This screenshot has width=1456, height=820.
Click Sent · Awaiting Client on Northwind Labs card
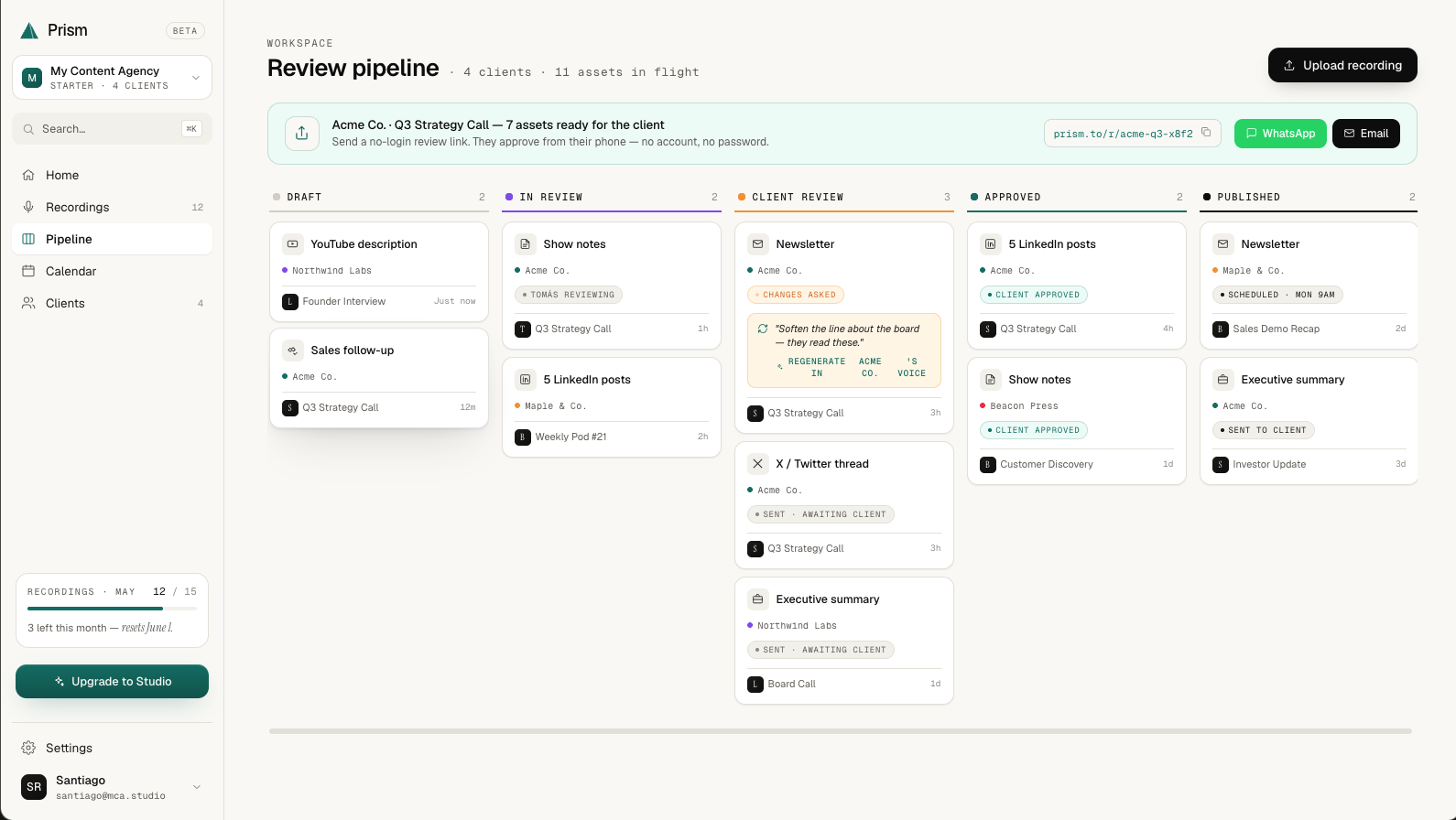(820, 650)
